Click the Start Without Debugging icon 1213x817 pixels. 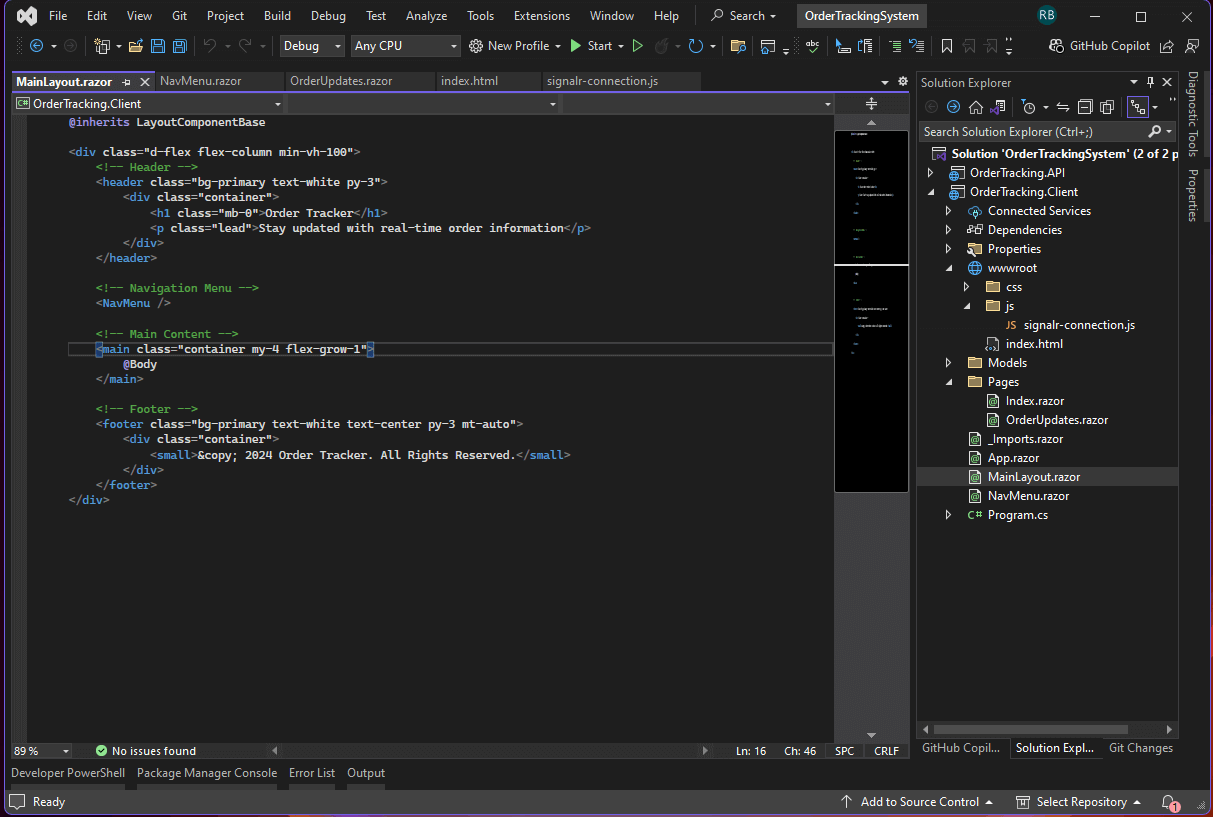tap(637, 46)
